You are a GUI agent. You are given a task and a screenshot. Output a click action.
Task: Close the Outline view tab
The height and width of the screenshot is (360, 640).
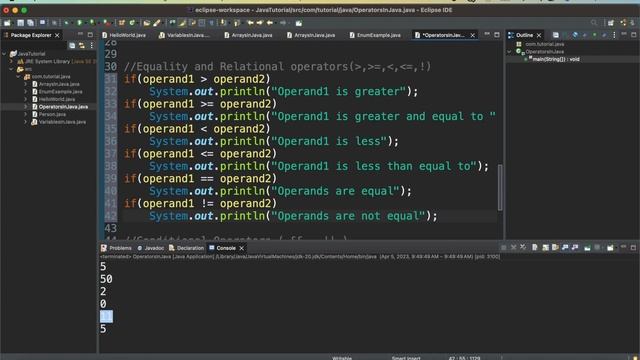click(539, 35)
